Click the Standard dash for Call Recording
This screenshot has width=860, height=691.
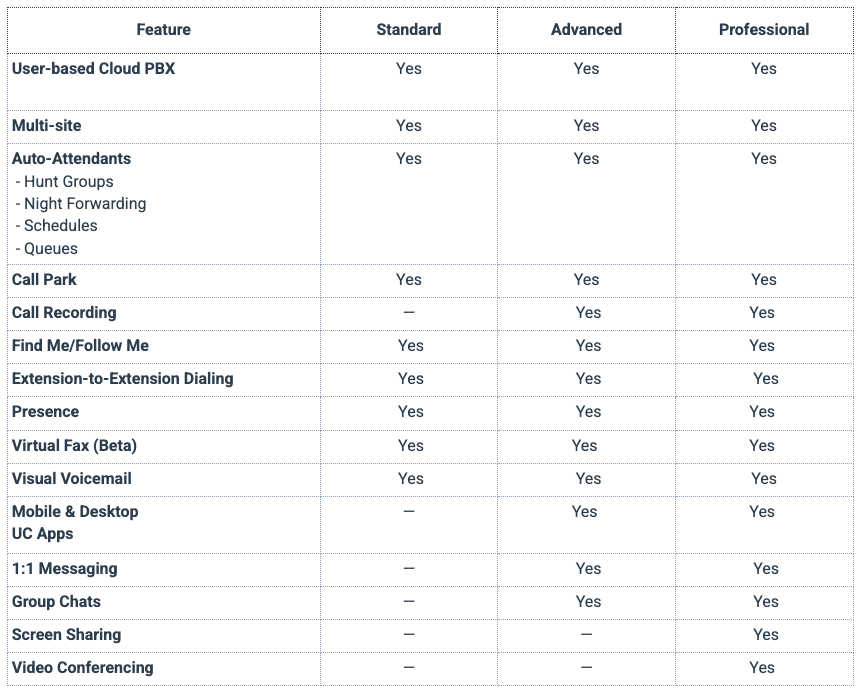click(408, 313)
